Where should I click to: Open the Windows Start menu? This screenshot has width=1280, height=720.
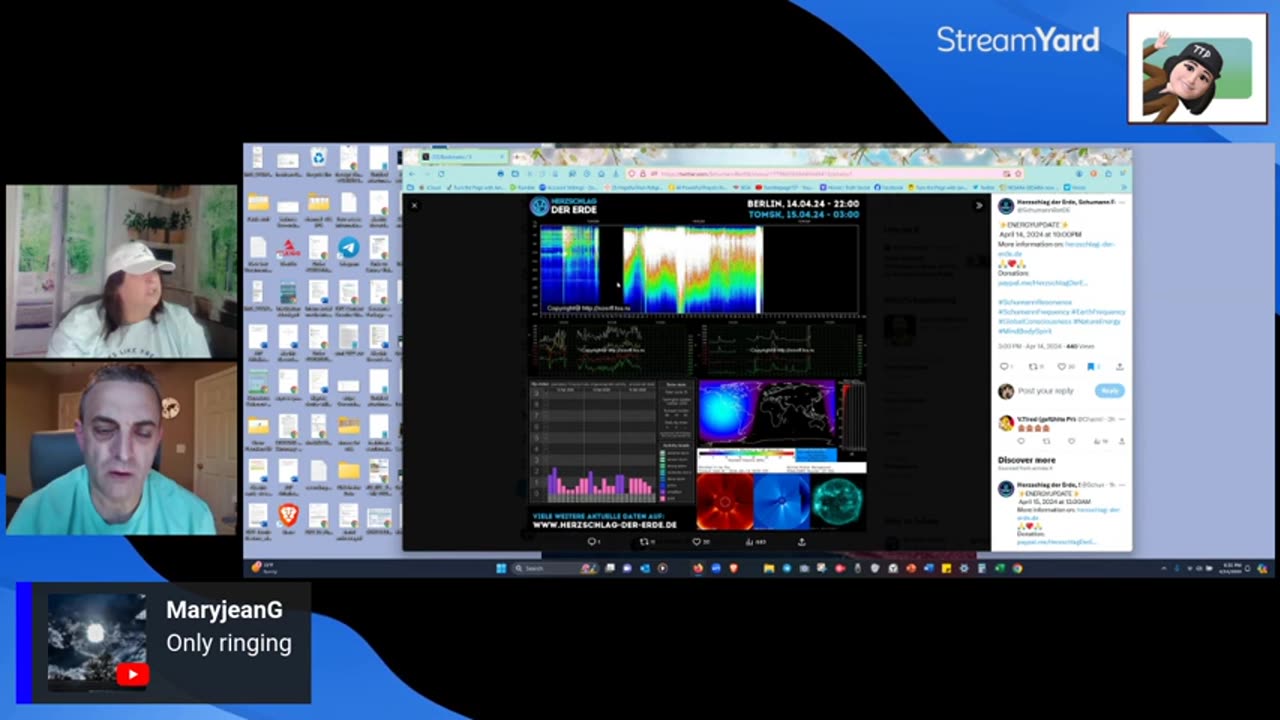click(x=501, y=568)
